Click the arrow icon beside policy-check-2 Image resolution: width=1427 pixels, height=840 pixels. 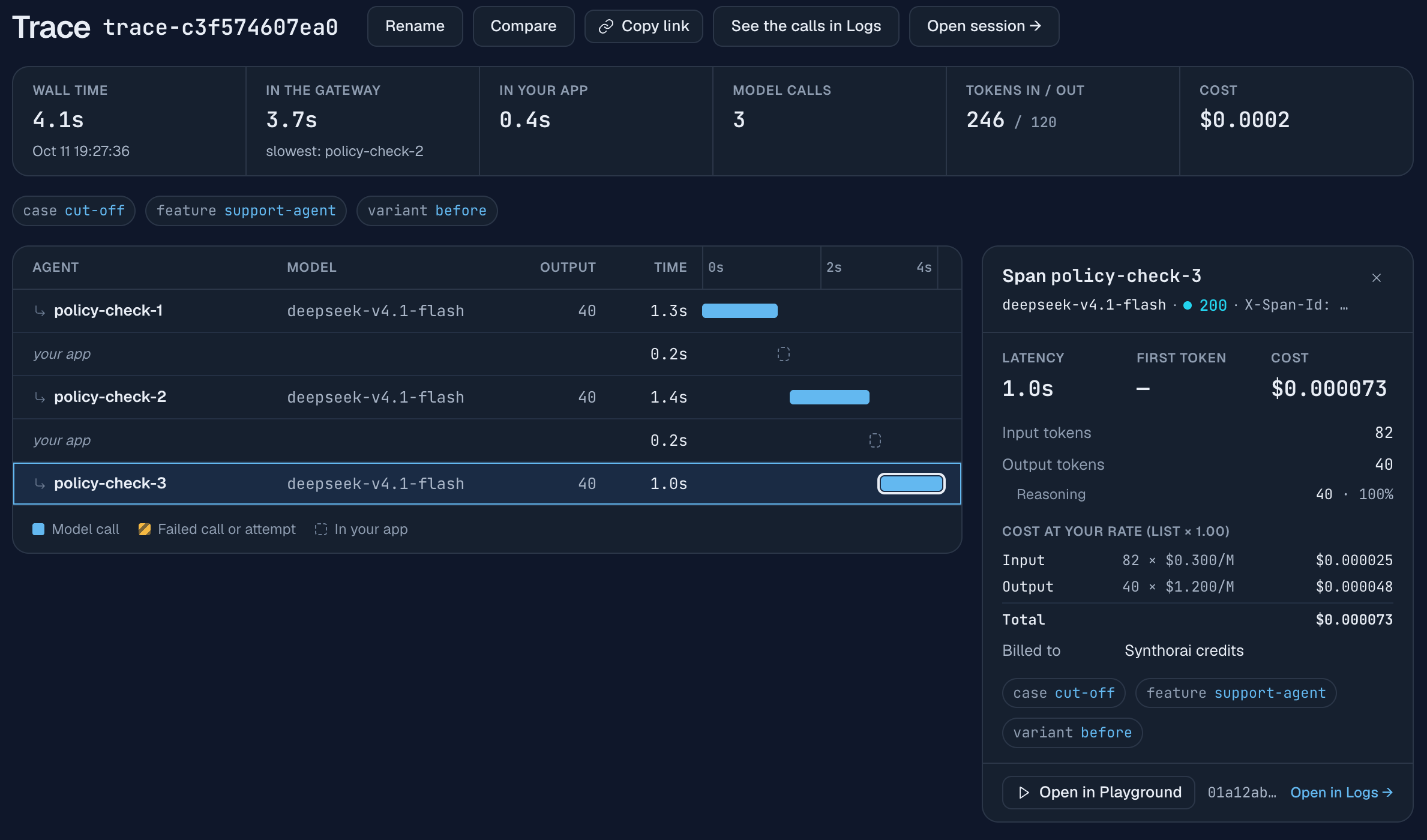pyautogui.click(x=40, y=397)
